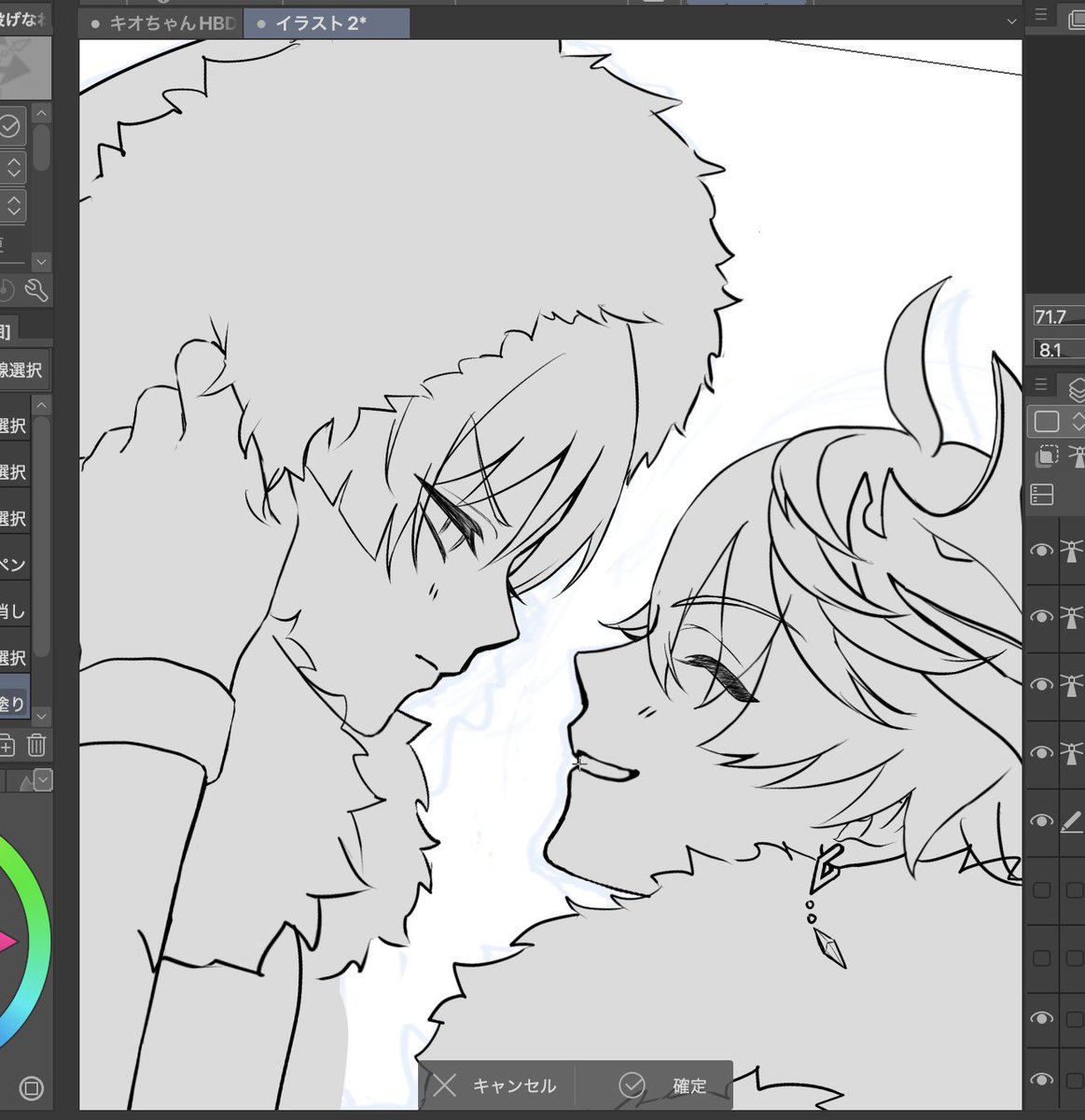Toggle visibility of the fourth layer
1085x1120 pixels.
pos(1041,752)
